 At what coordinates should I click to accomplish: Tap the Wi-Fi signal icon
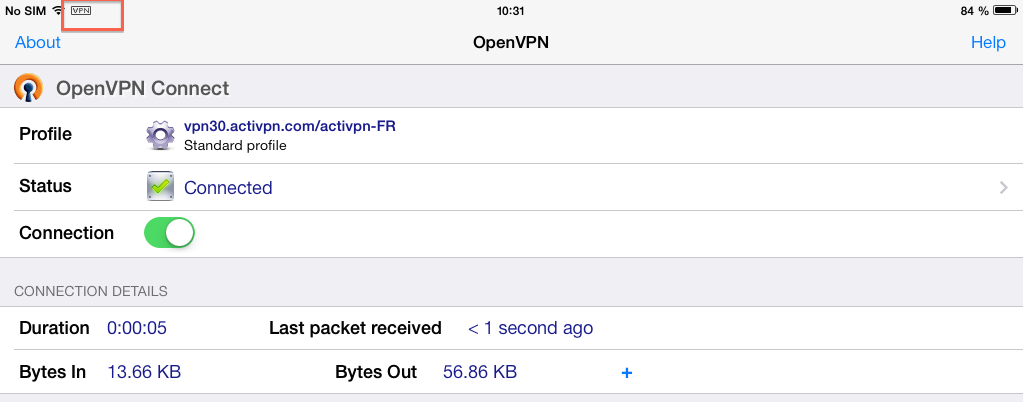(x=59, y=11)
